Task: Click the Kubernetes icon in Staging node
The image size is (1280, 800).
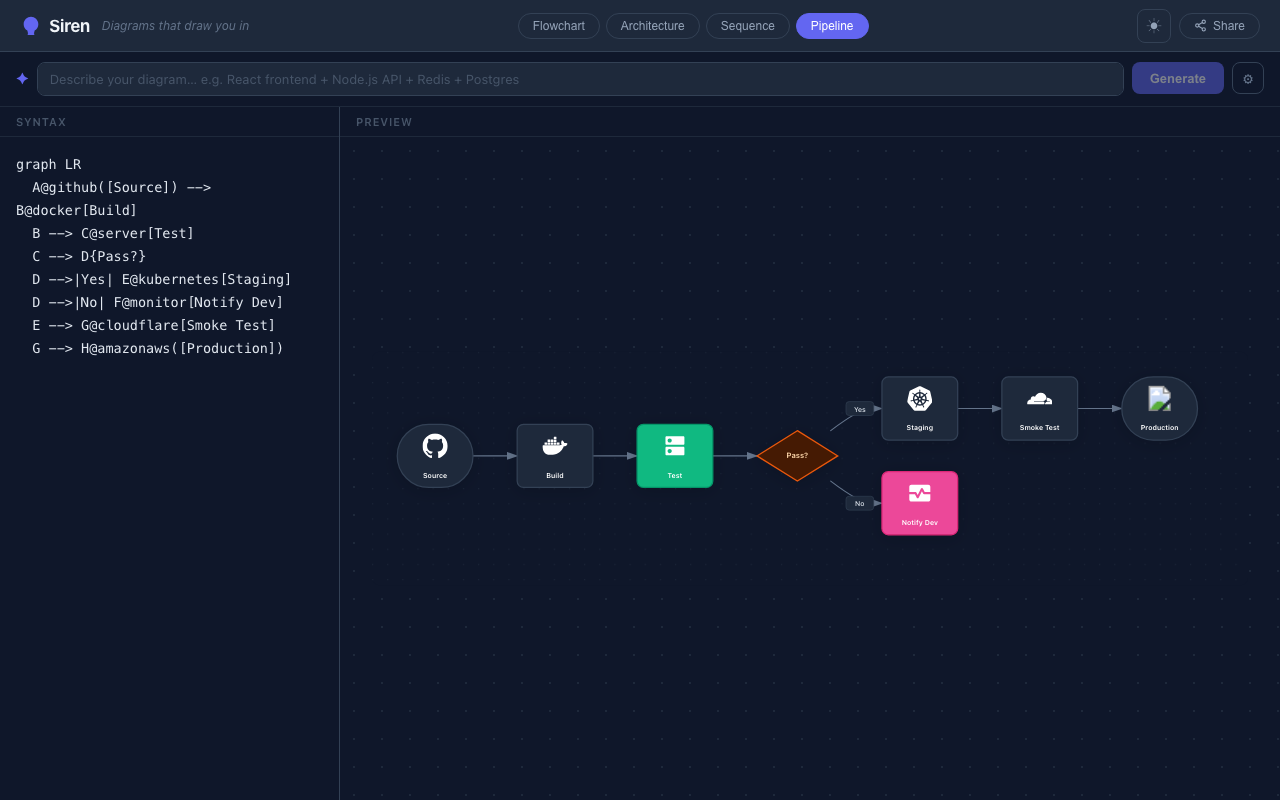Action: 920,398
